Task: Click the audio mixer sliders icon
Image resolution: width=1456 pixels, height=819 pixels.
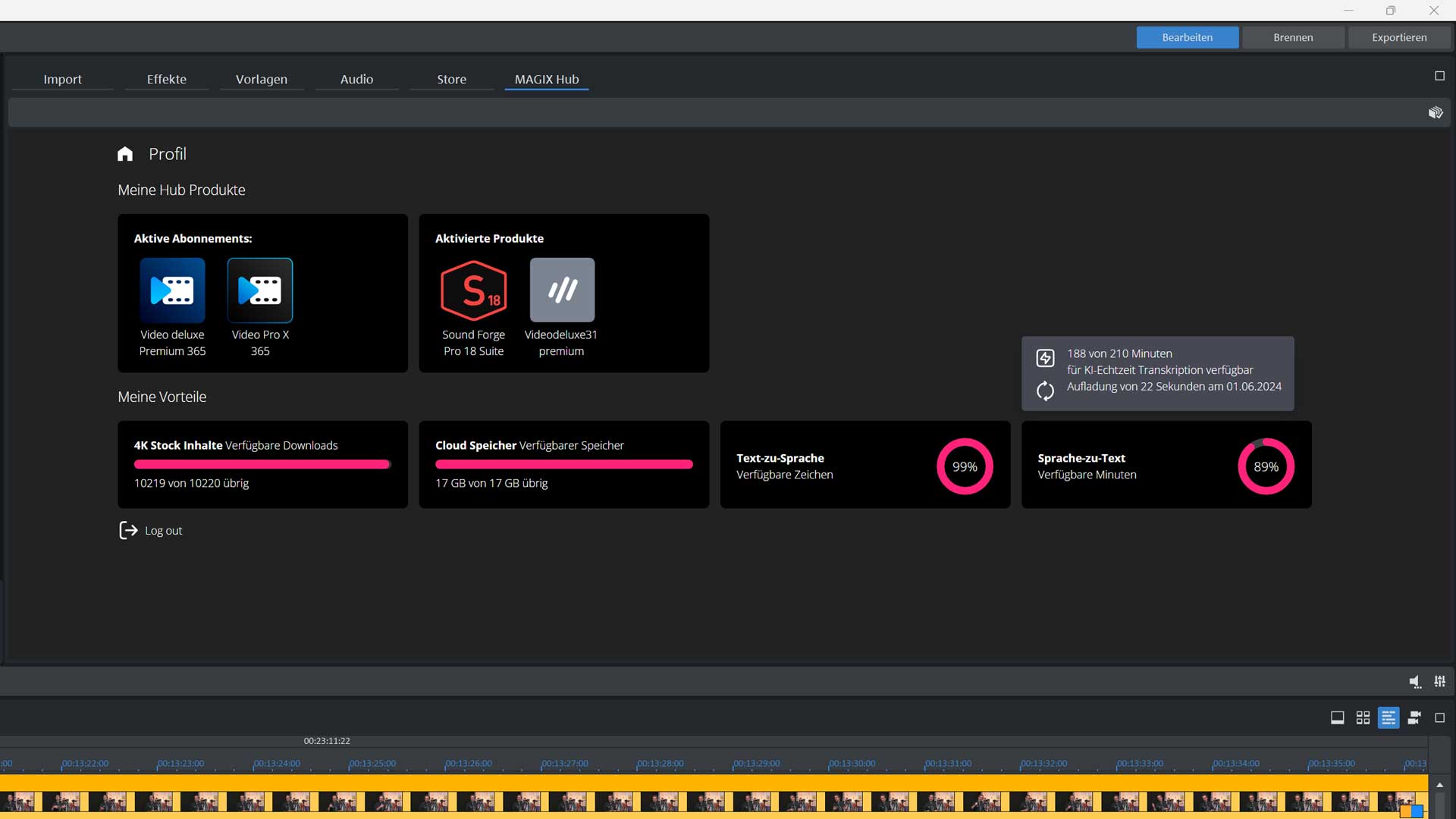Action: 1439,682
